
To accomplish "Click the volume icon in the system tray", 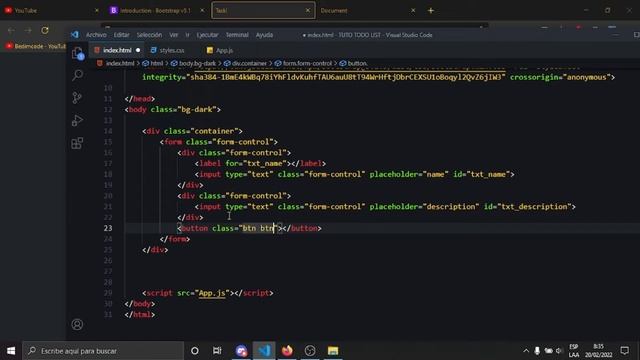I will (559, 351).
